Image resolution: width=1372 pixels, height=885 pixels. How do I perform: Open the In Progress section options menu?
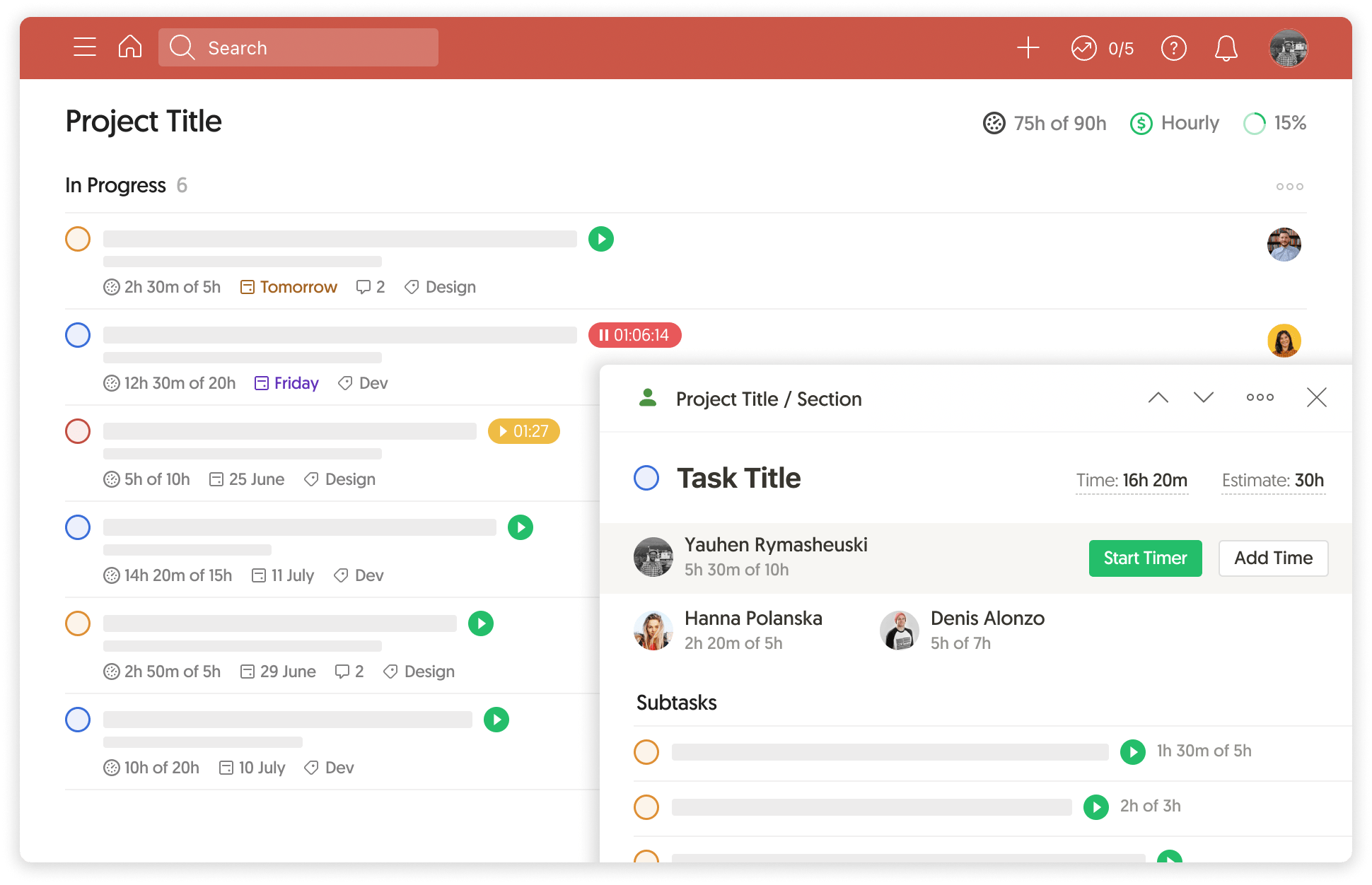tap(1289, 186)
